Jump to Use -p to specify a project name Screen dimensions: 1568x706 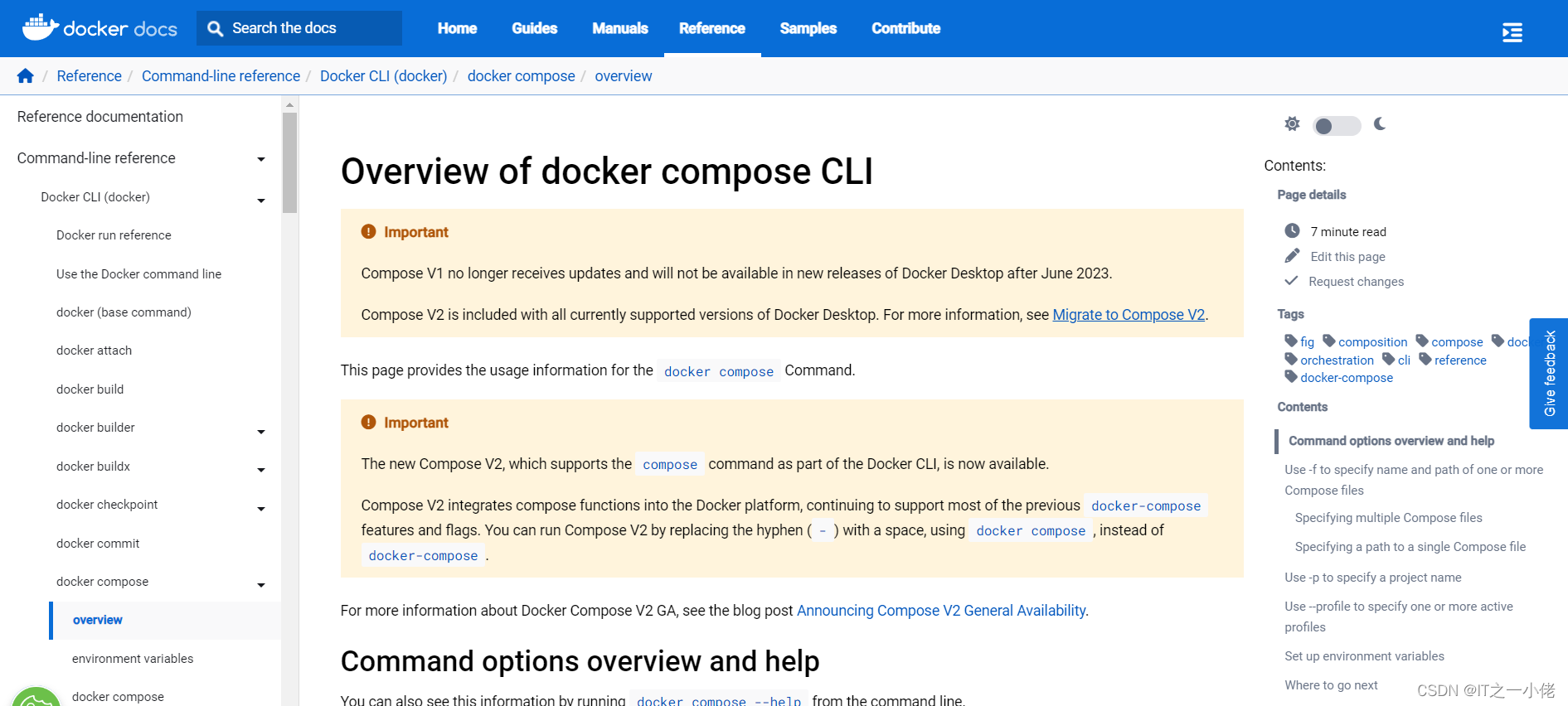1373,578
